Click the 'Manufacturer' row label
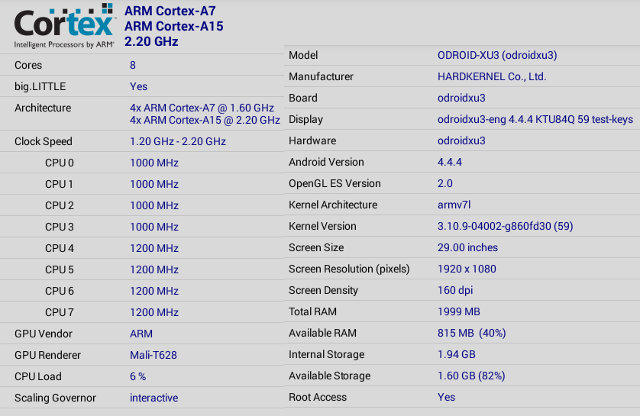 click(x=321, y=76)
